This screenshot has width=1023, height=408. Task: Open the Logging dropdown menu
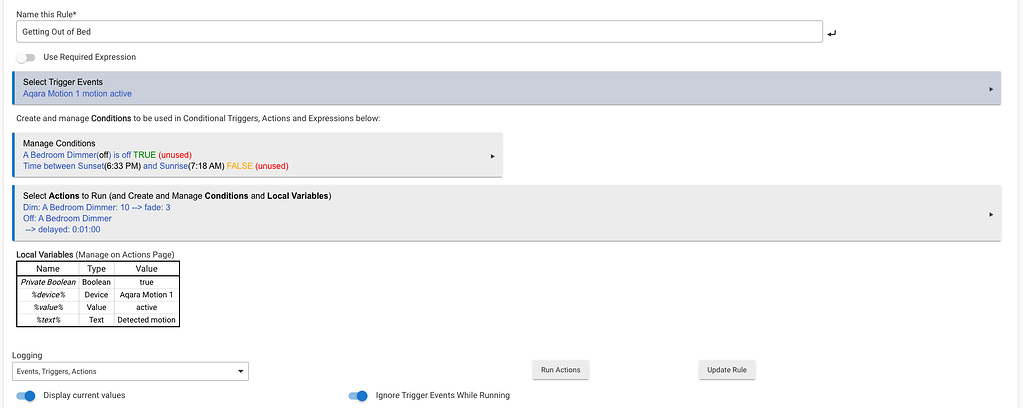tap(130, 371)
